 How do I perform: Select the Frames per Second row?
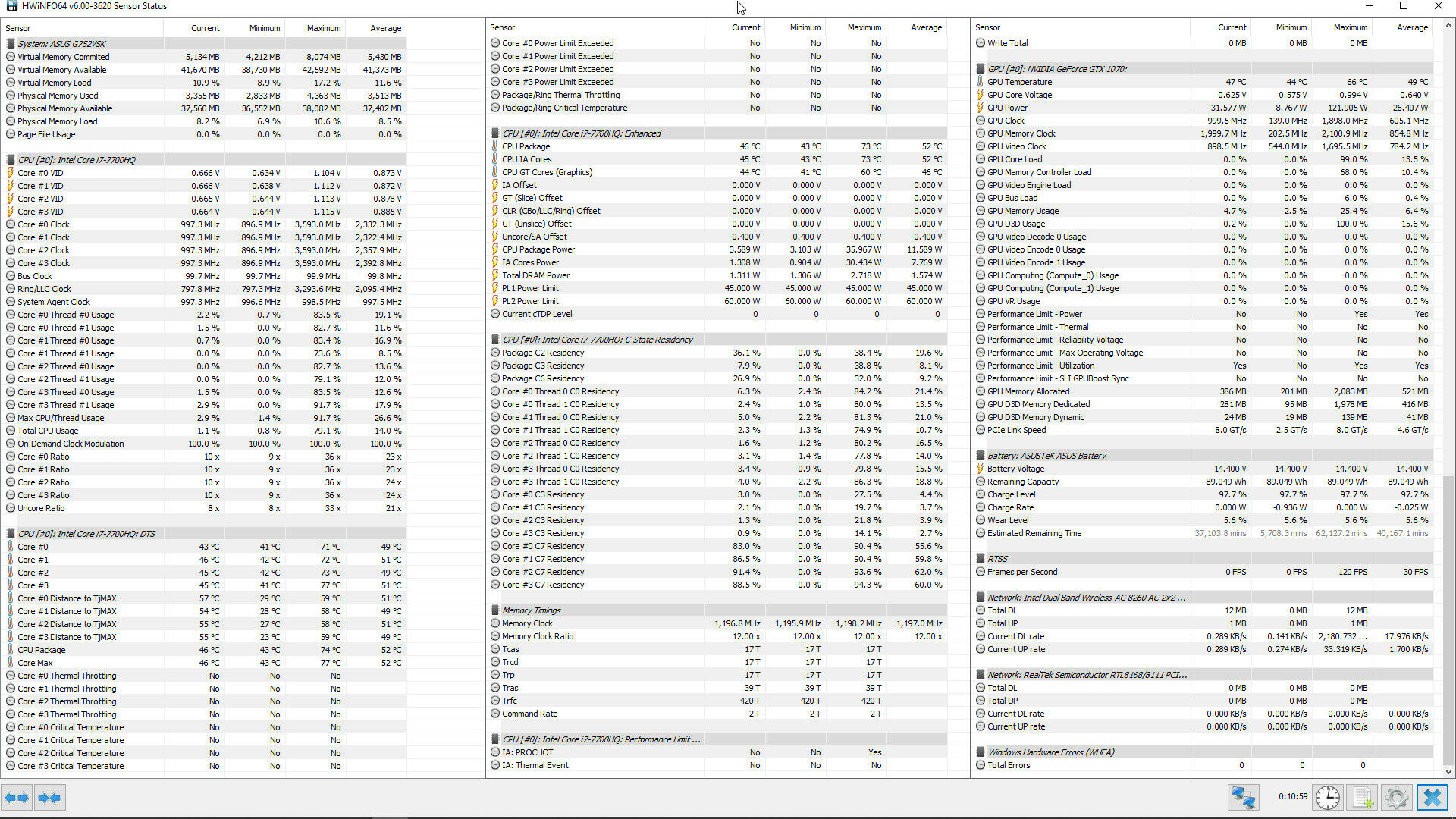pos(1021,572)
